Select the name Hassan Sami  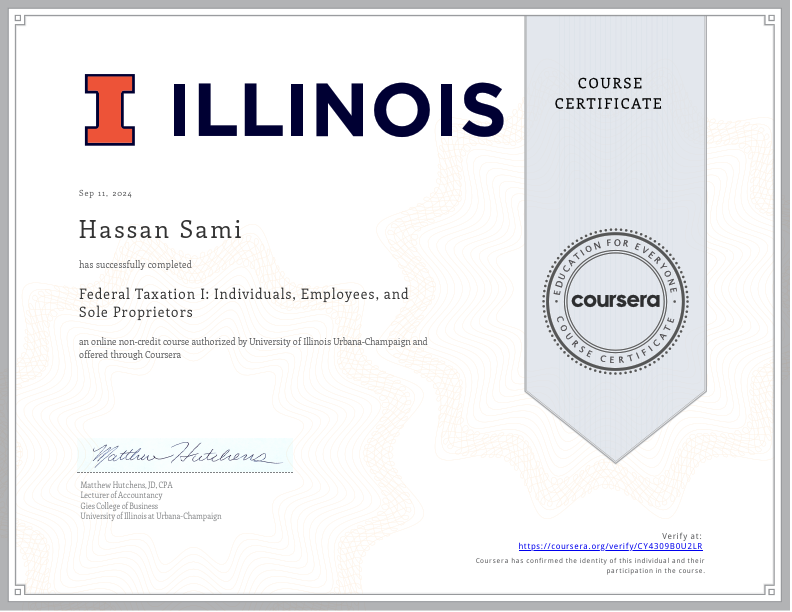coord(160,229)
